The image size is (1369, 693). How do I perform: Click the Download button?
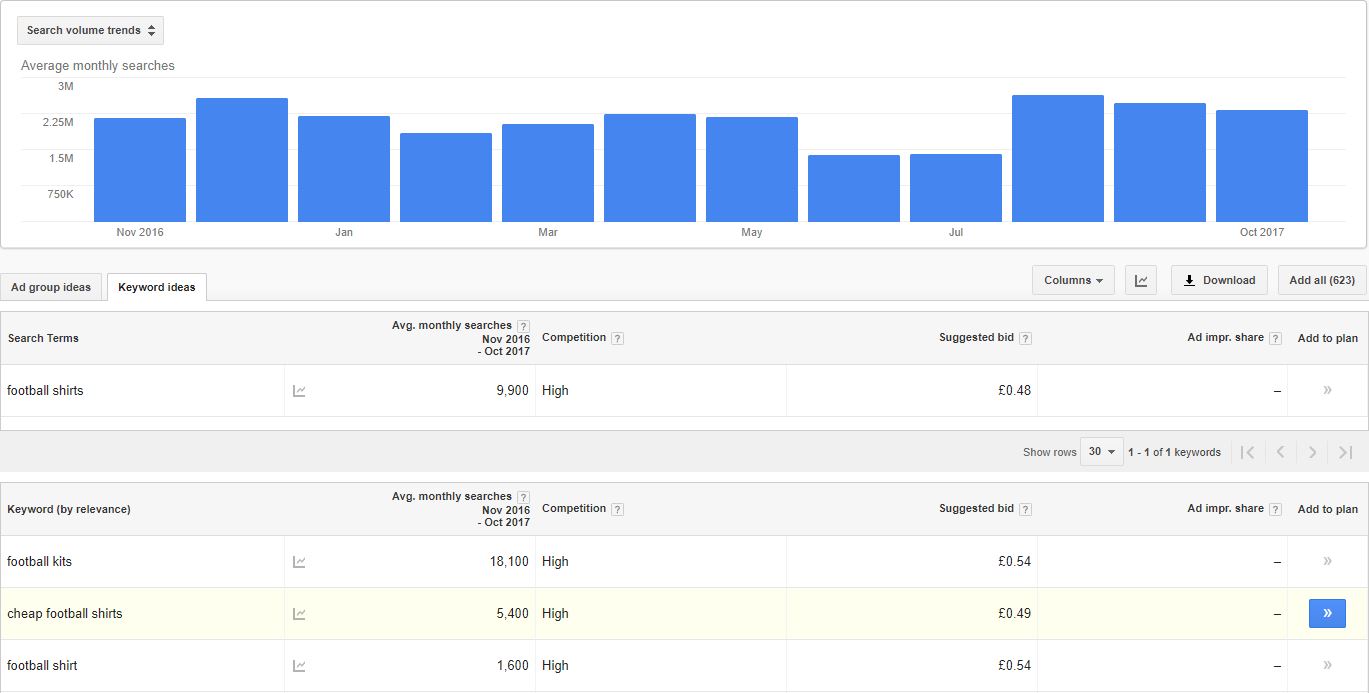tap(1219, 280)
